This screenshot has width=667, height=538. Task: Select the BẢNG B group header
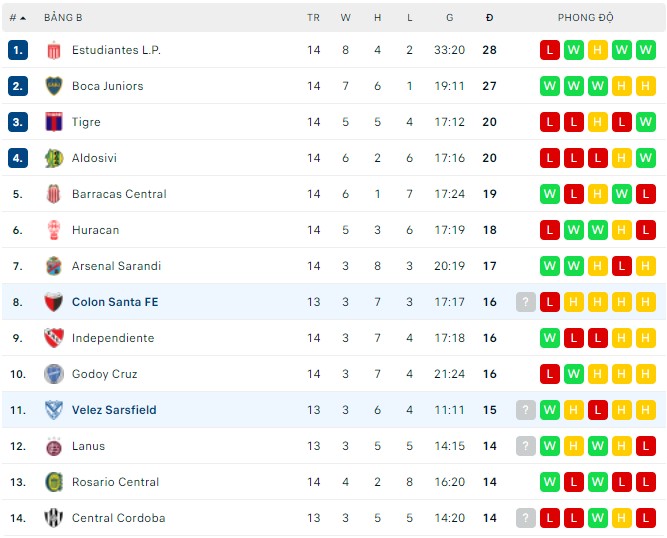tap(63, 18)
